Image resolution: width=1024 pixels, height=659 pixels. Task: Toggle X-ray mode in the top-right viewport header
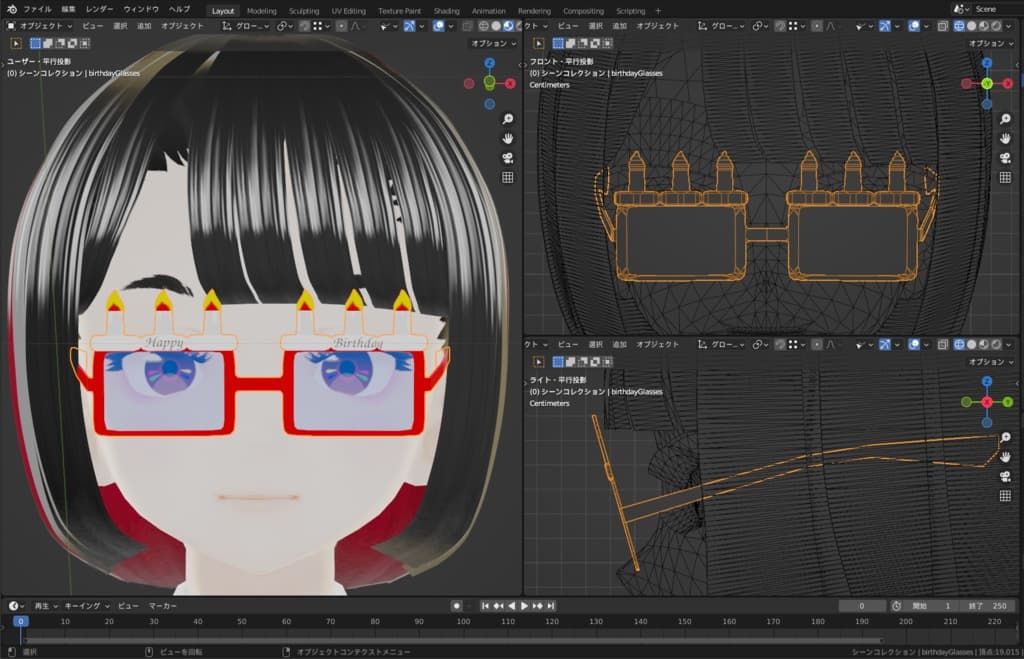943,26
